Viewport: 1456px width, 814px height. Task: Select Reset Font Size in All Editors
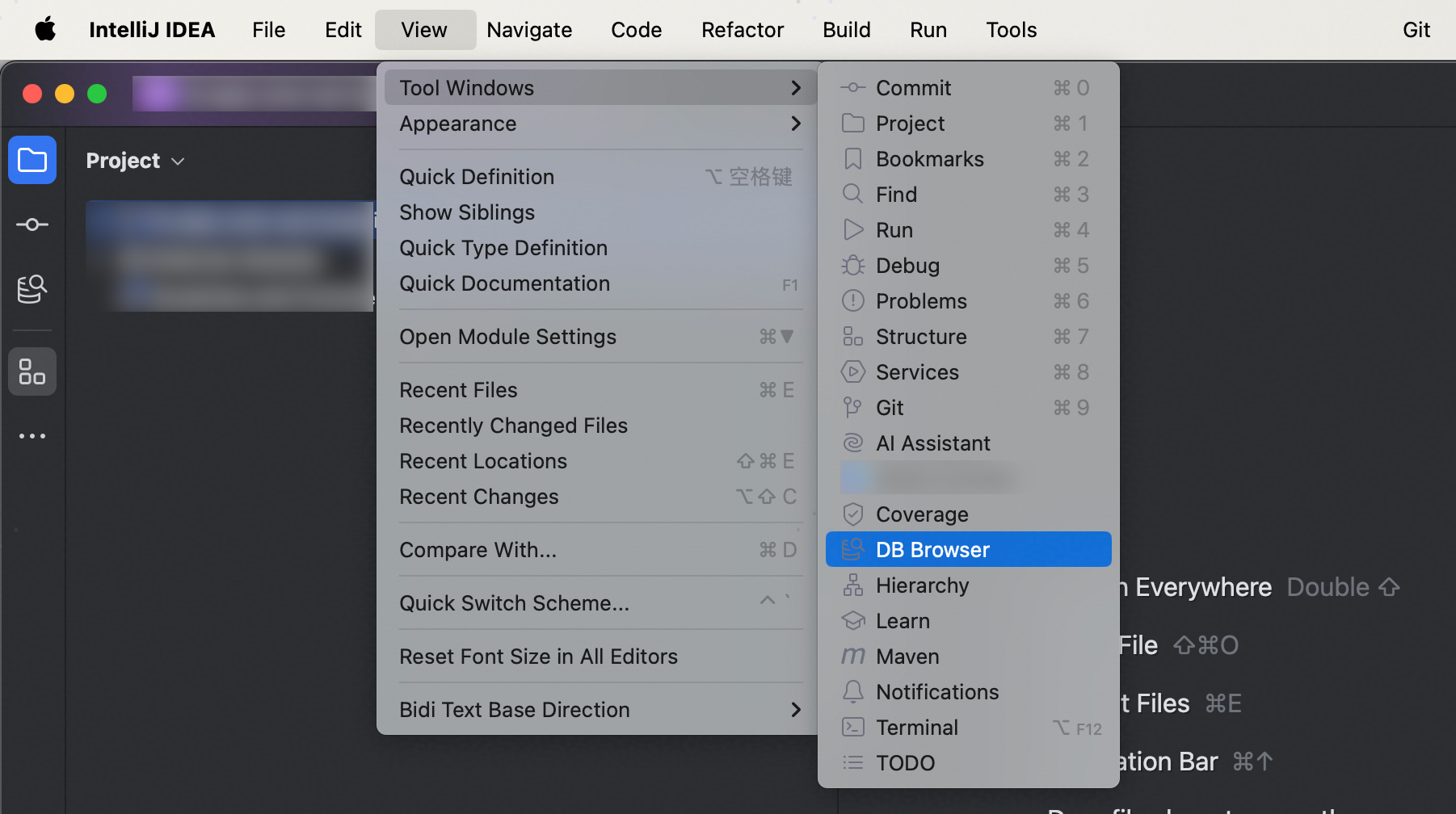(x=598, y=656)
